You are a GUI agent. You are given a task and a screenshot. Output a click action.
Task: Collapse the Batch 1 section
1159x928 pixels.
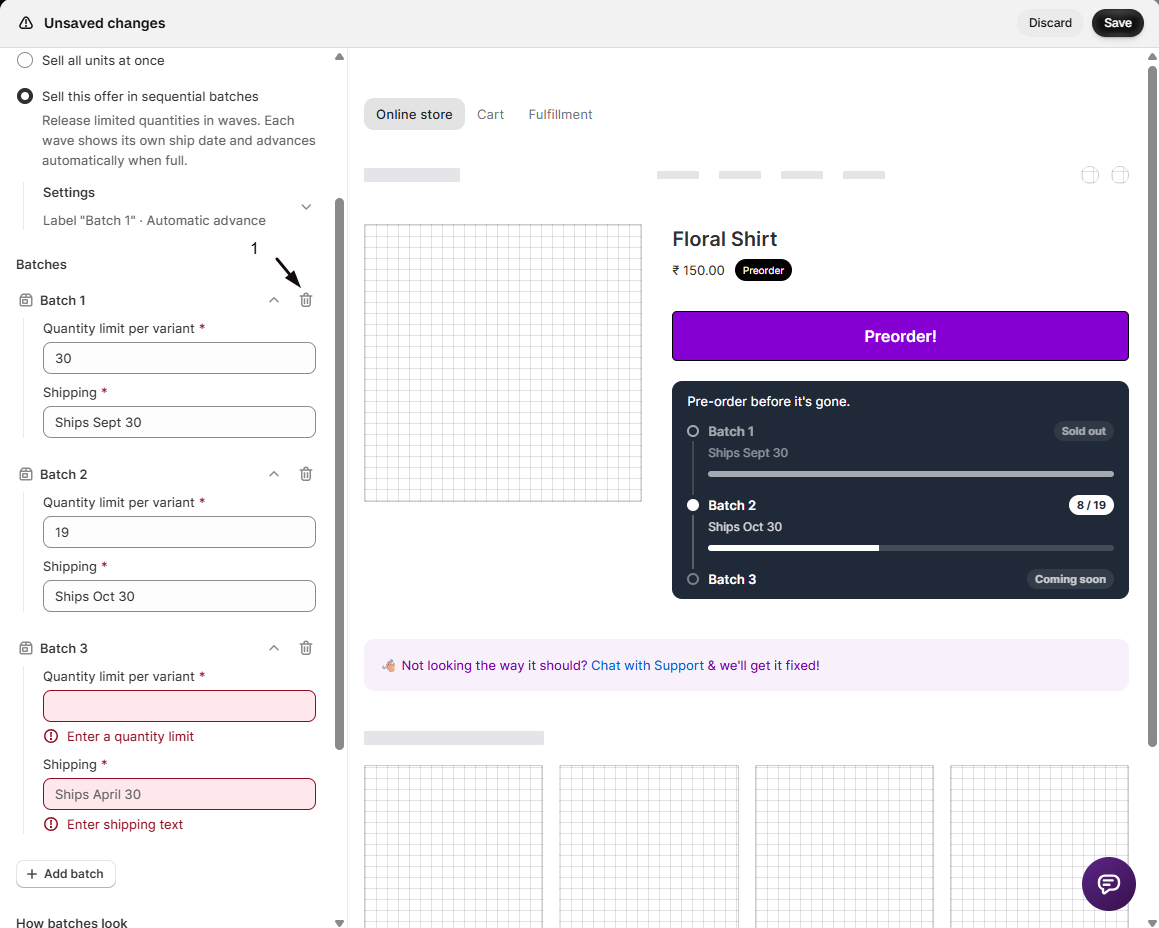point(274,300)
